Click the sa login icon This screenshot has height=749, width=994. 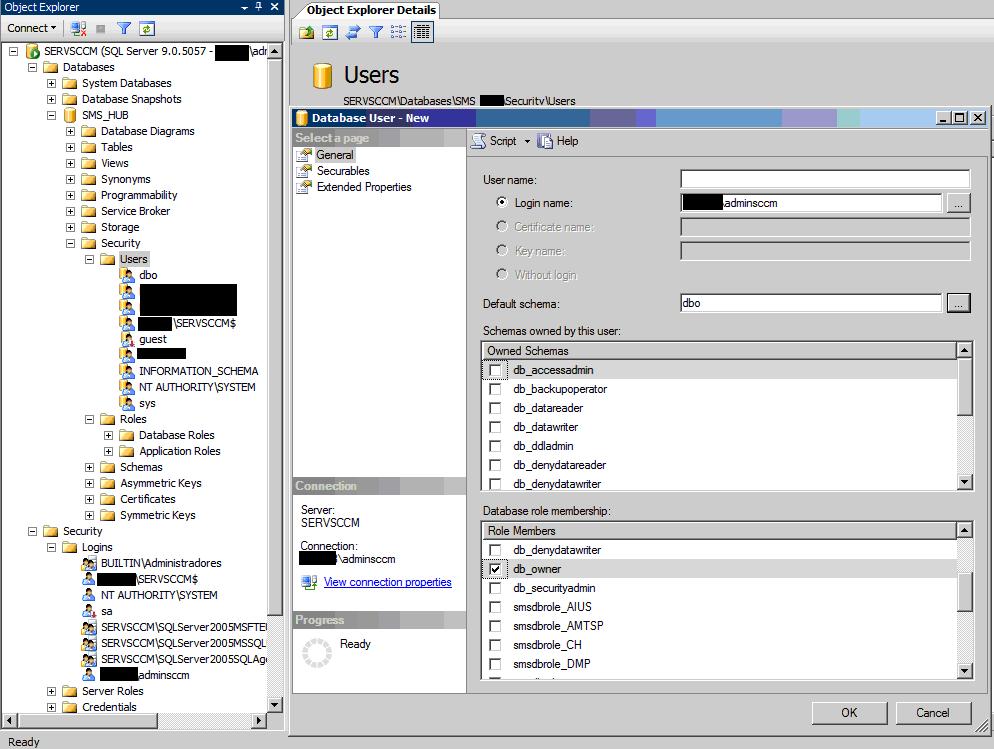(89, 611)
